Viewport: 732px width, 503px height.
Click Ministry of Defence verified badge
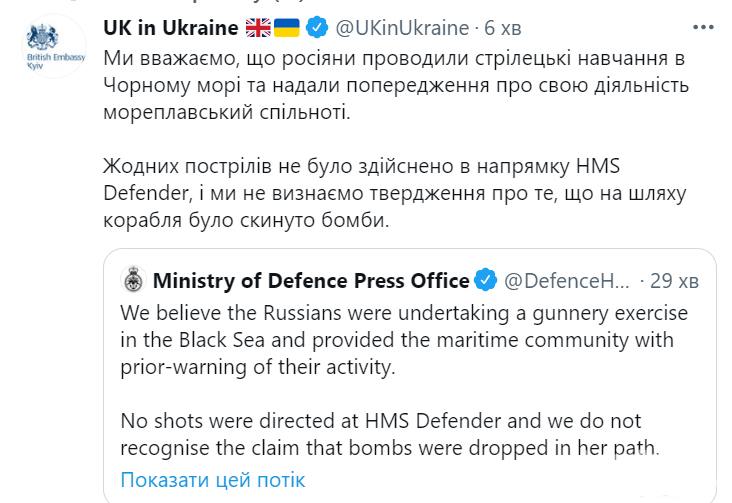click(486, 280)
